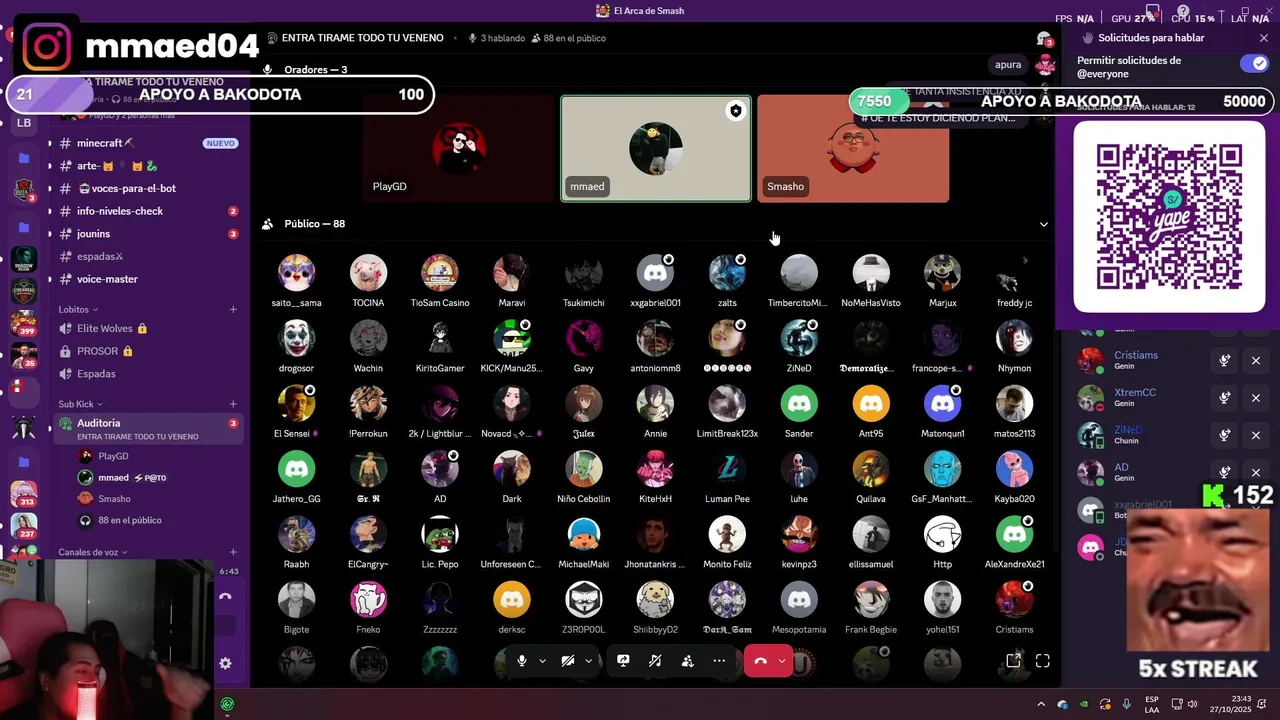Click 88 en el público in sidebar
1280x720 pixels.
(x=130, y=520)
